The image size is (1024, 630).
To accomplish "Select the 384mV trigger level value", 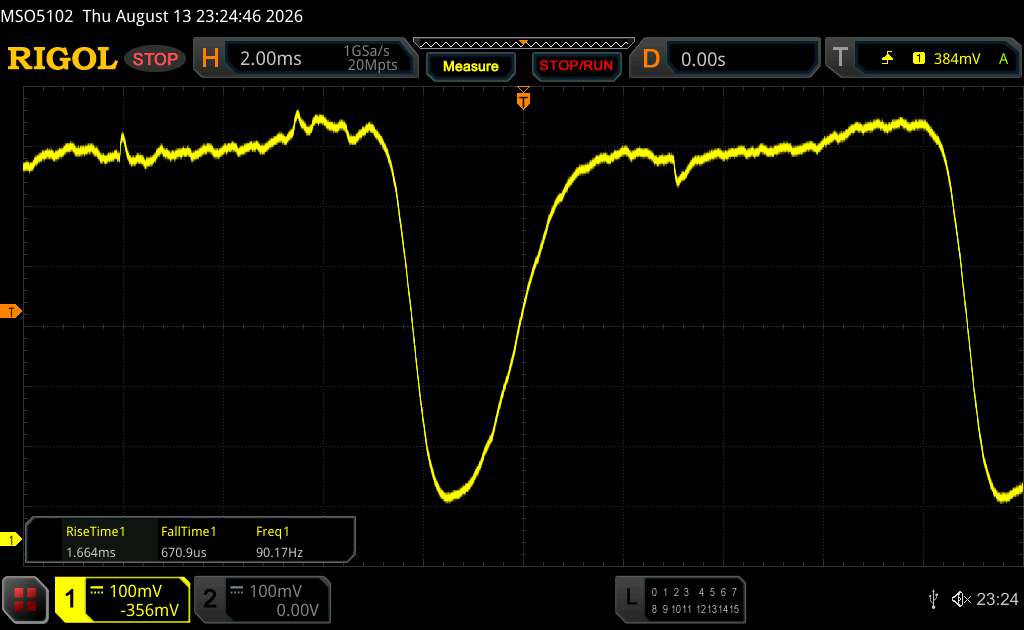I will (x=957, y=59).
